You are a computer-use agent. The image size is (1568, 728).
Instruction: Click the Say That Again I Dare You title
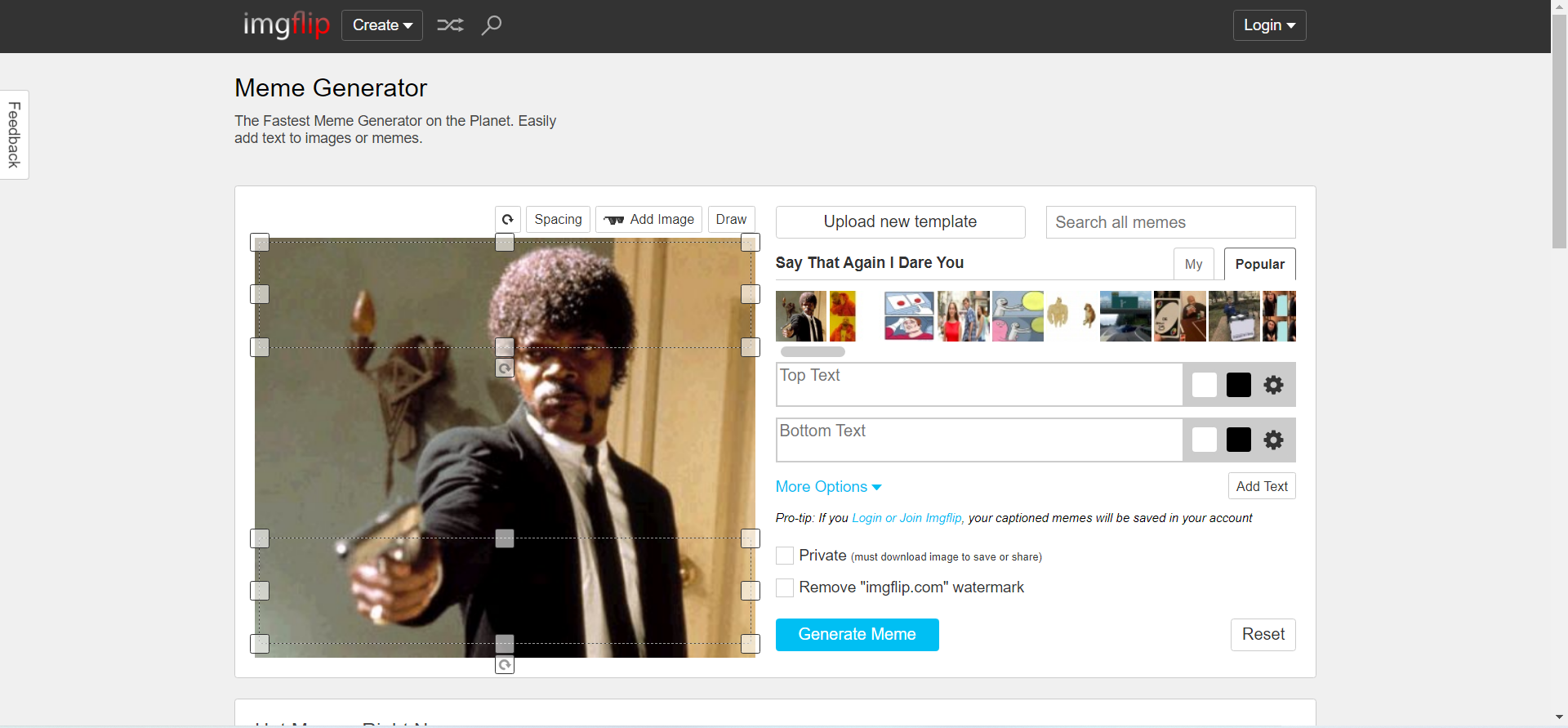point(870,263)
